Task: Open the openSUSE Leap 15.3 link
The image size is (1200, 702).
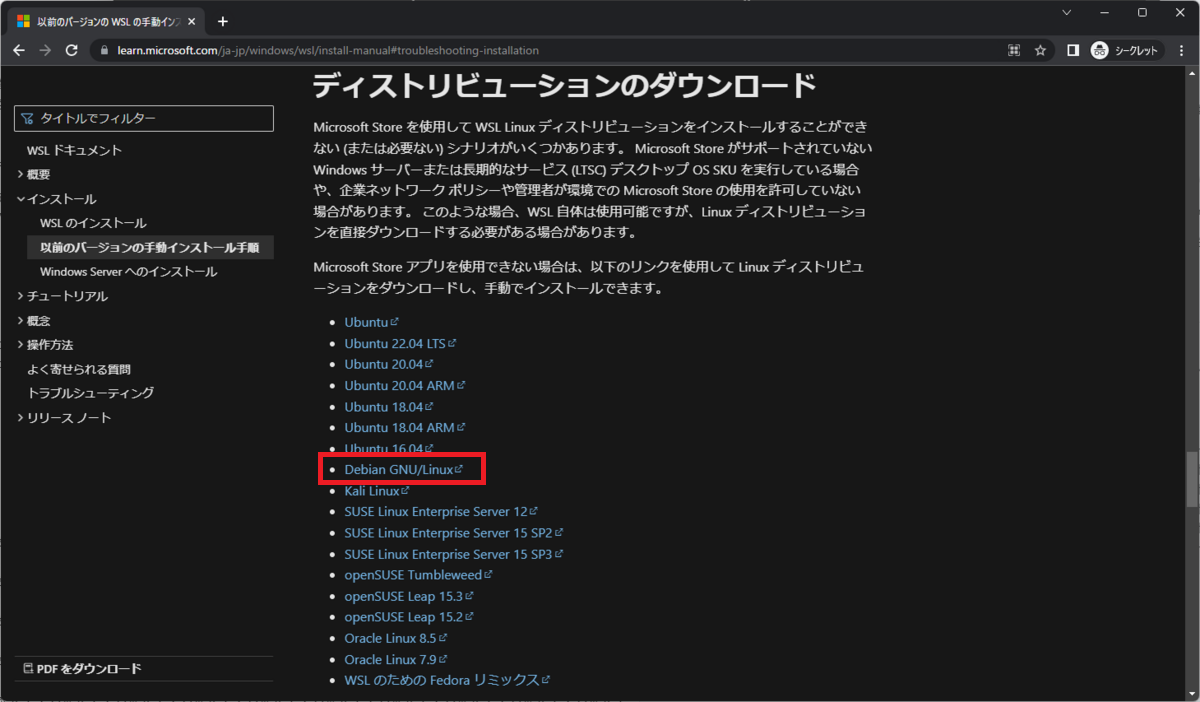Action: [x=409, y=596]
